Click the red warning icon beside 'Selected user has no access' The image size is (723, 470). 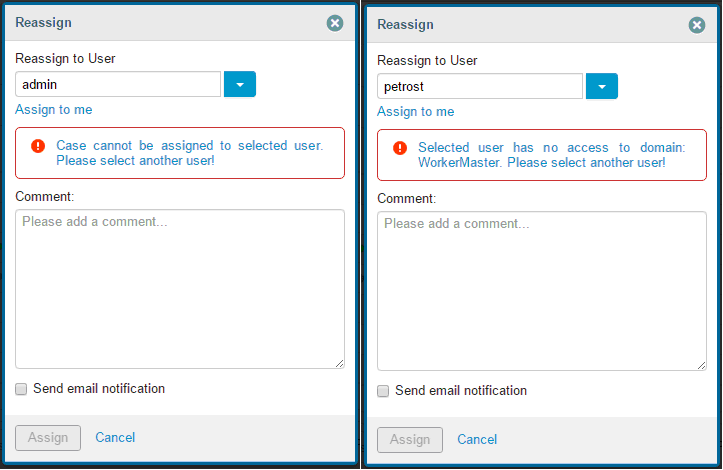click(400, 148)
